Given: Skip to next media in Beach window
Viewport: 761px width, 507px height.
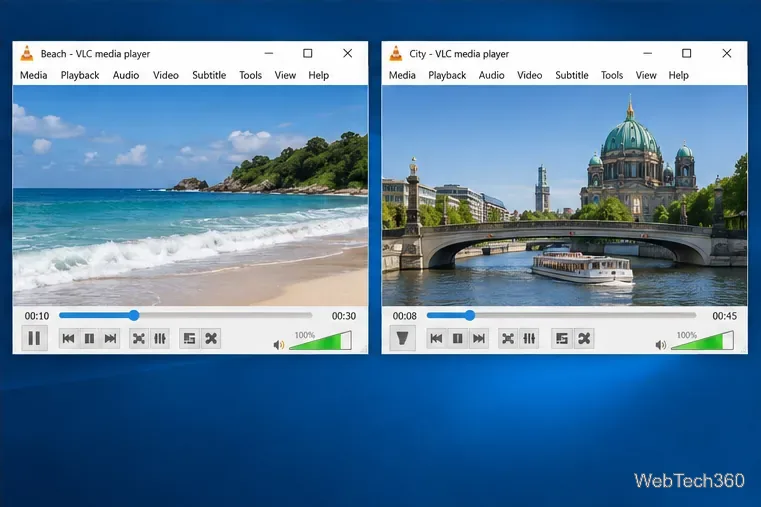Looking at the screenshot, I should pyautogui.click(x=110, y=338).
